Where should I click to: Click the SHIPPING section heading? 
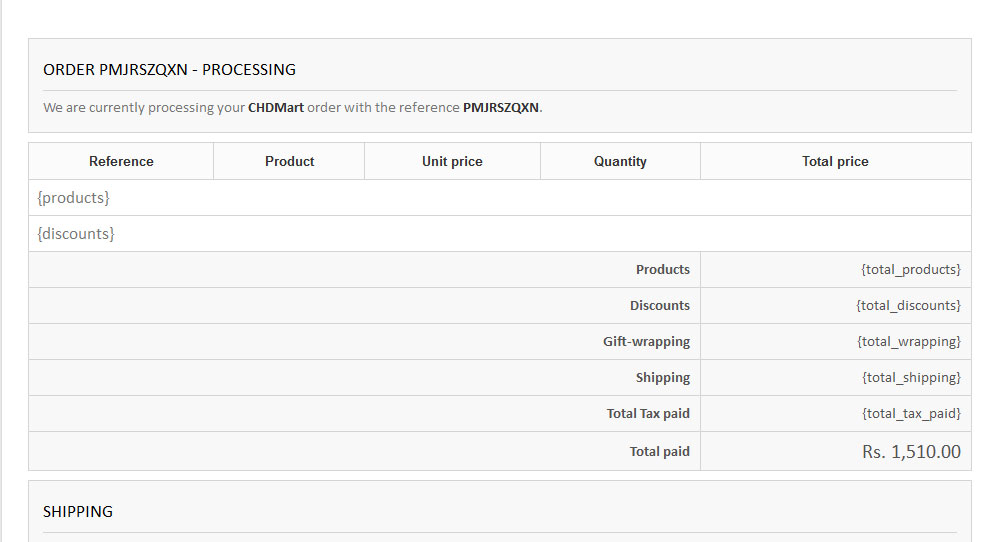[78, 511]
